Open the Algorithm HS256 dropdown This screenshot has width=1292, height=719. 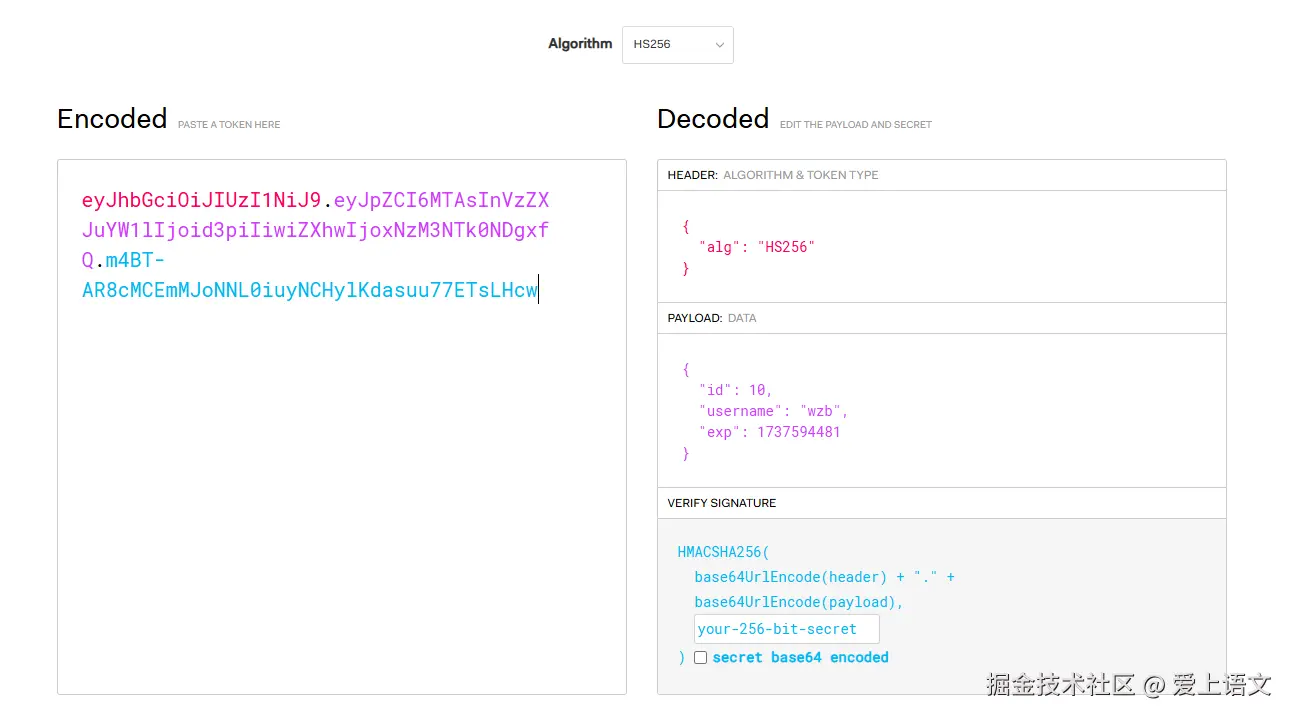click(676, 45)
